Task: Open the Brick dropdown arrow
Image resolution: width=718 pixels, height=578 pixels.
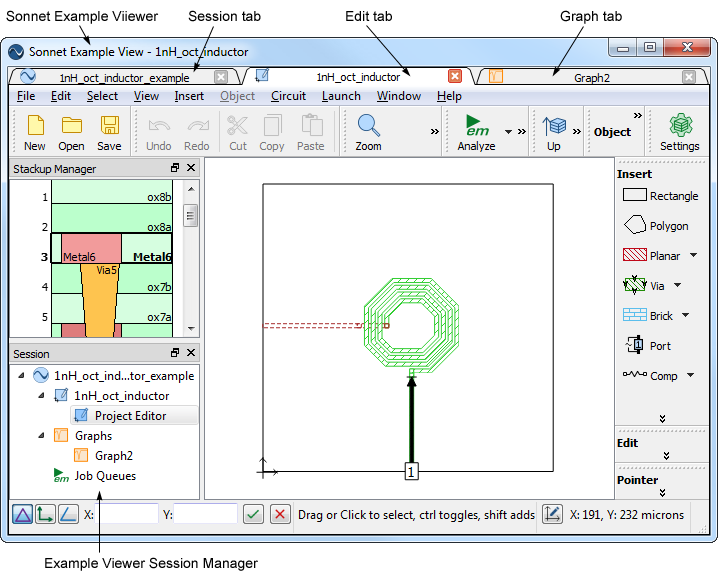Action: (x=685, y=315)
